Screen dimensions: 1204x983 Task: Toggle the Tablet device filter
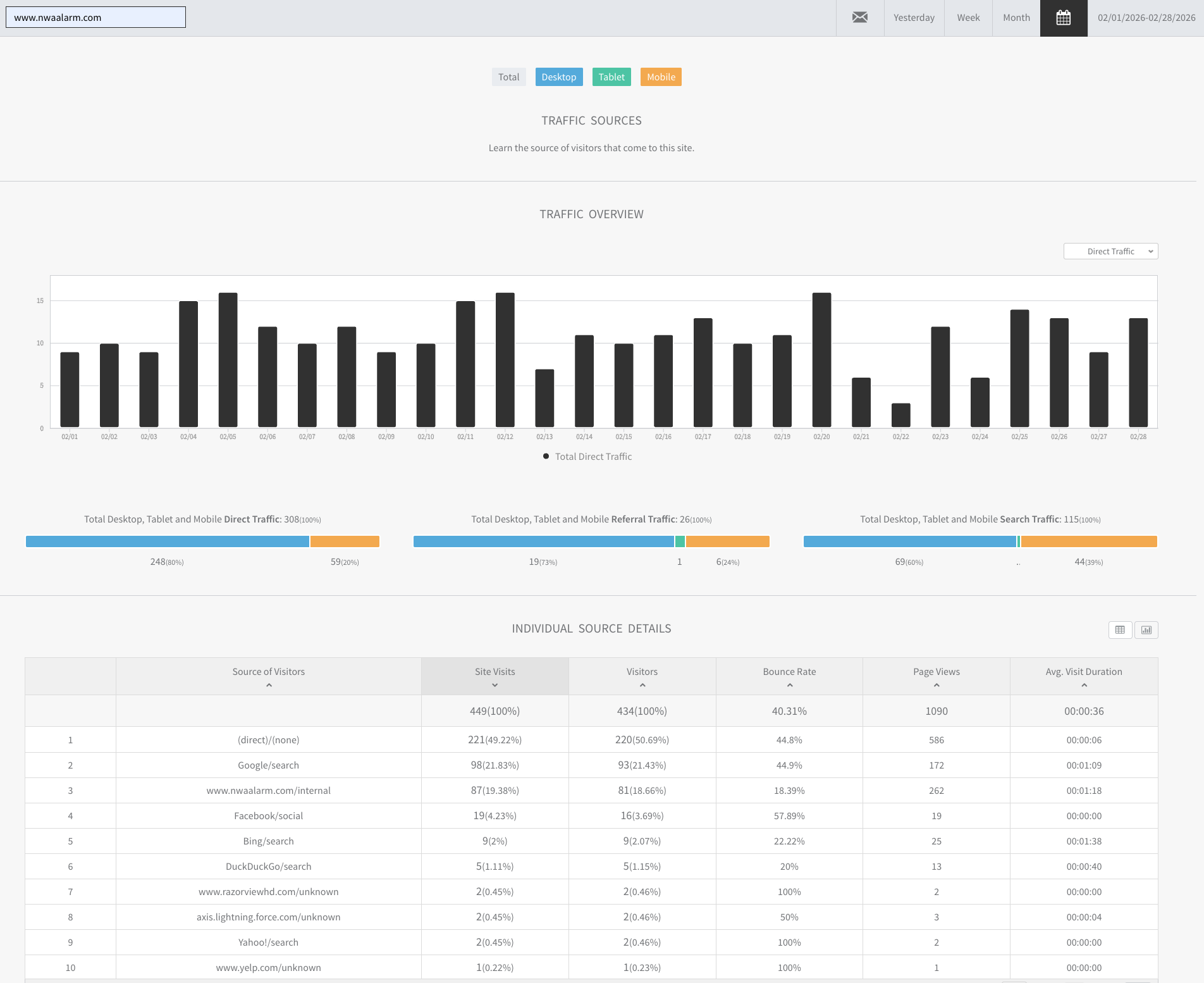click(611, 77)
